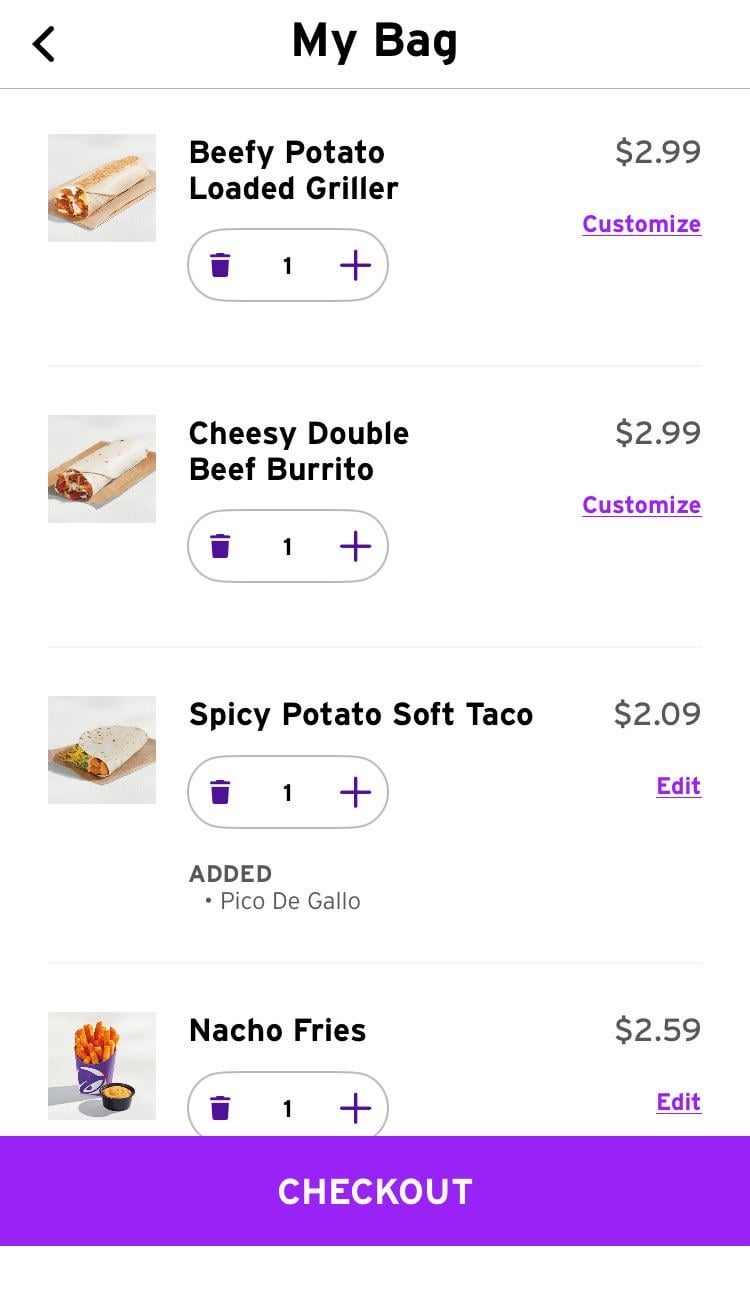Select the Spicy Potato Soft Taco thumbnail
The image size is (750, 1294).
tap(102, 750)
